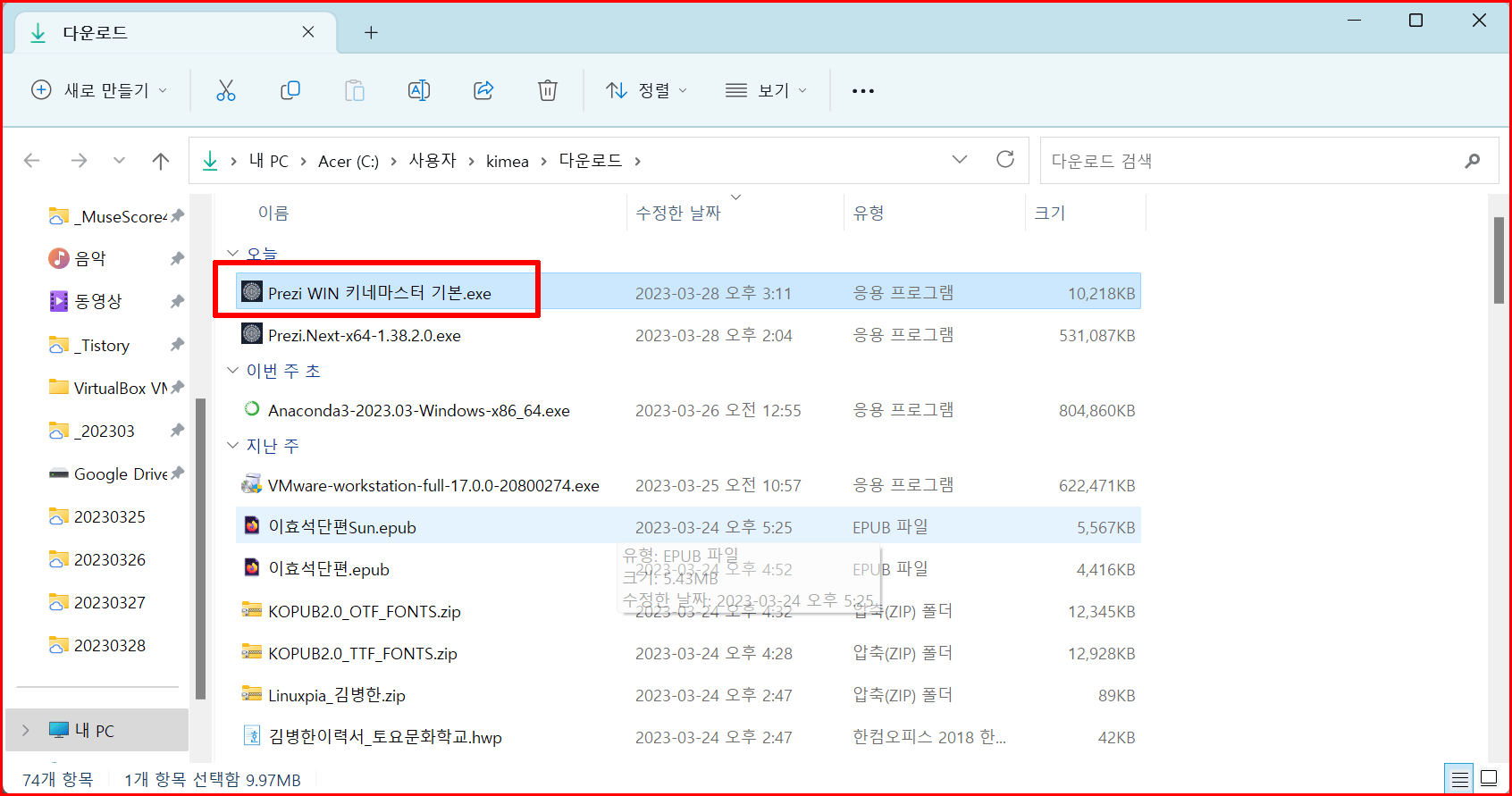Open the 음악 music folder in sidebar
1512x796 pixels.
89,258
